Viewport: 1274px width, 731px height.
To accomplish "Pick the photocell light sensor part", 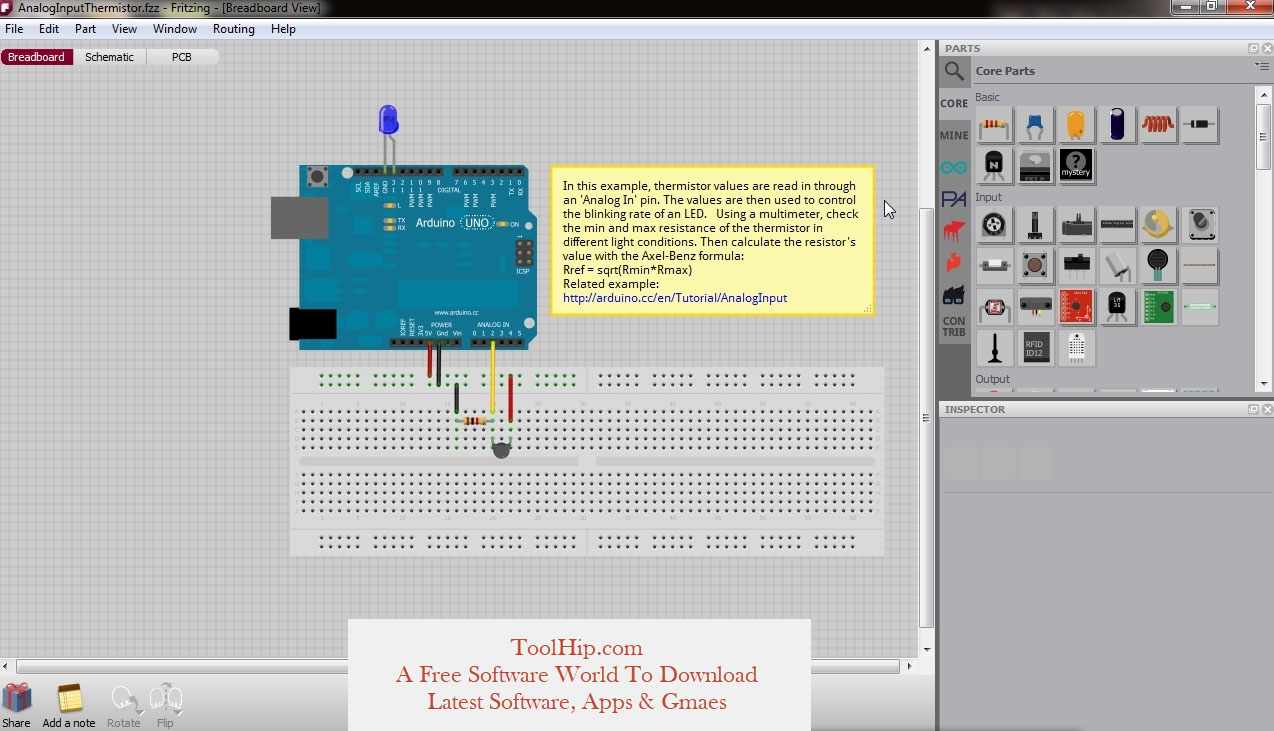I will (x=994, y=307).
